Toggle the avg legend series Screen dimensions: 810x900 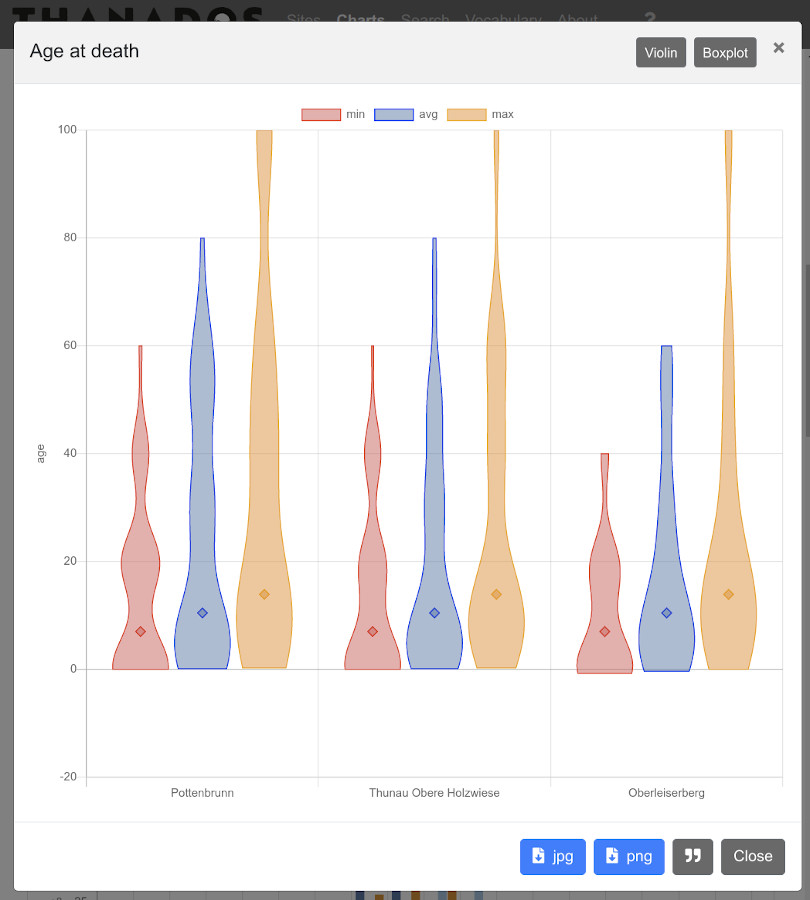(x=406, y=114)
